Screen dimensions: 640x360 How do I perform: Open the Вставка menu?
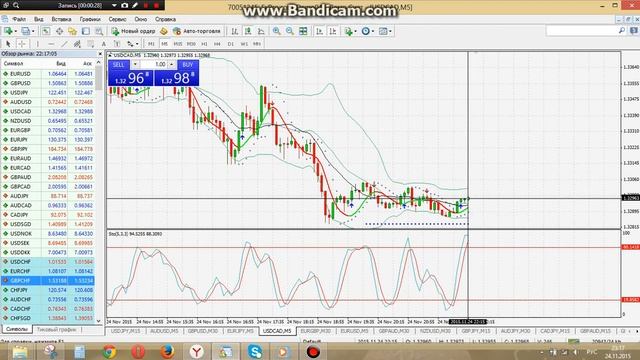coord(61,19)
